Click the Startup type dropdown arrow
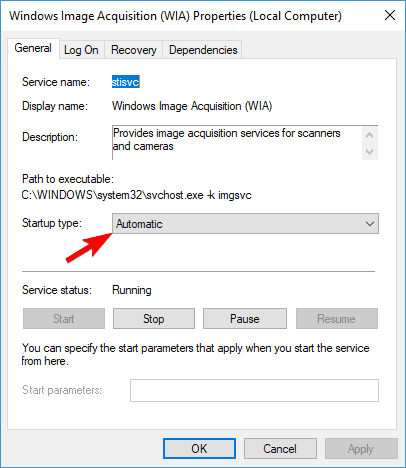Viewport: 406px width, 468px height. [370, 224]
